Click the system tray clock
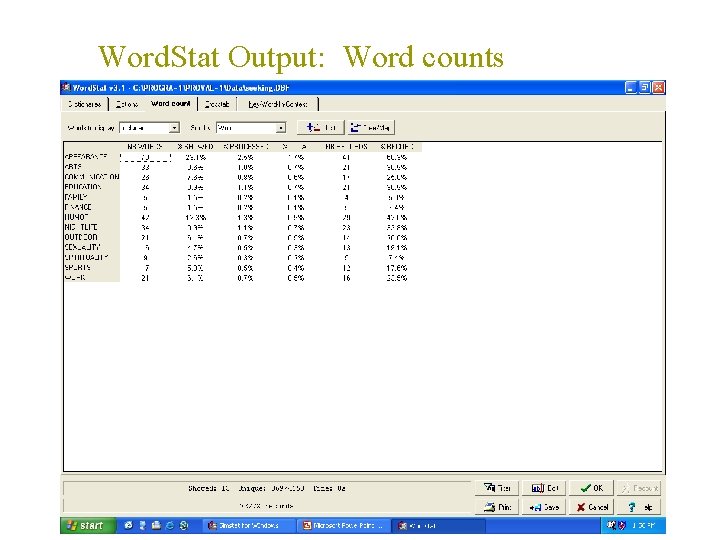Viewport: 720px width, 540px height. click(645, 526)
